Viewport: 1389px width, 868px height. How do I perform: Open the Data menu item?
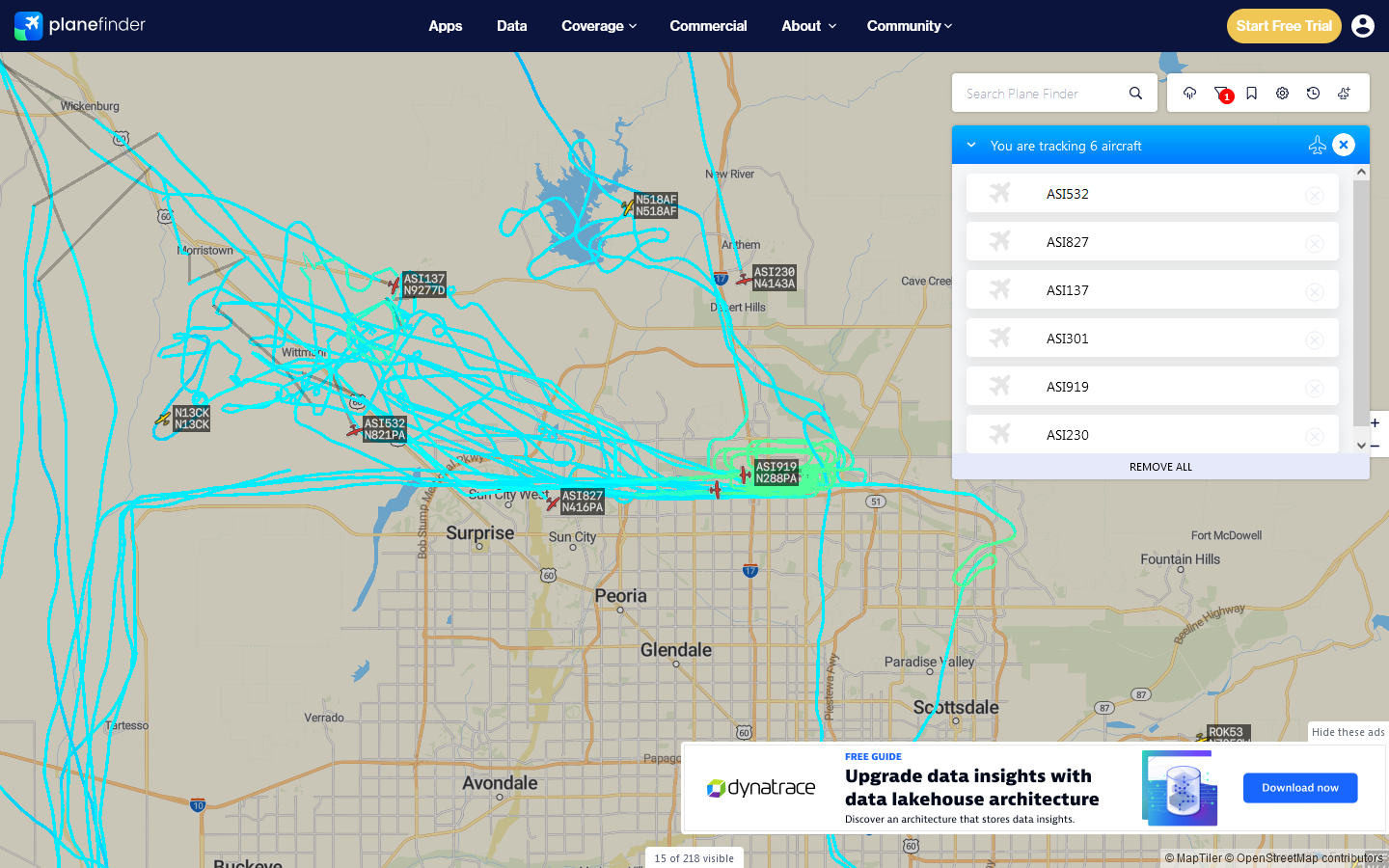[x=512, y=26]
